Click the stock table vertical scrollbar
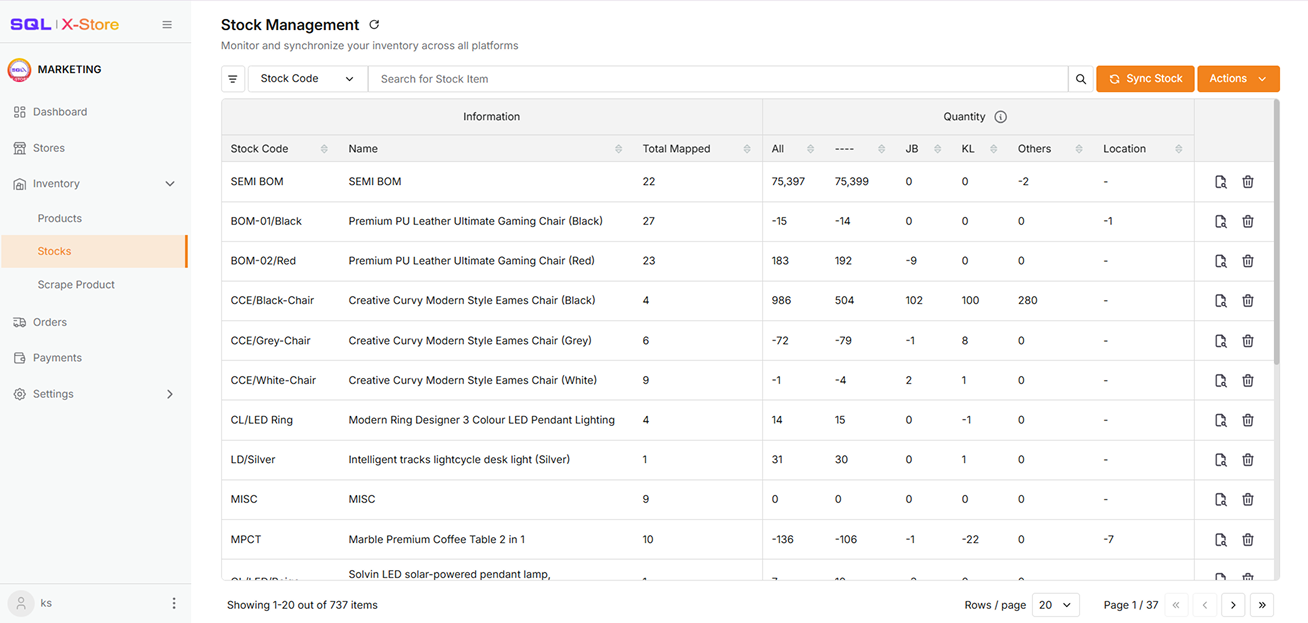Screen dimensions: 1308x623 pyautogui.click(x=1277, y=232)
